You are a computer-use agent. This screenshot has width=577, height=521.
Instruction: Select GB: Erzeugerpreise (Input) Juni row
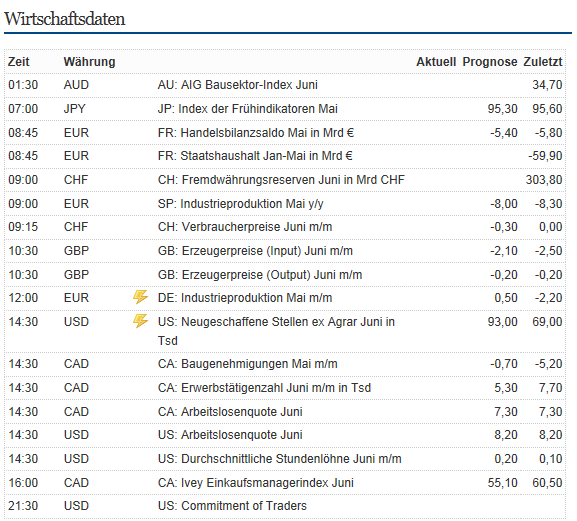pyautogui.click(x=285, y=251)
